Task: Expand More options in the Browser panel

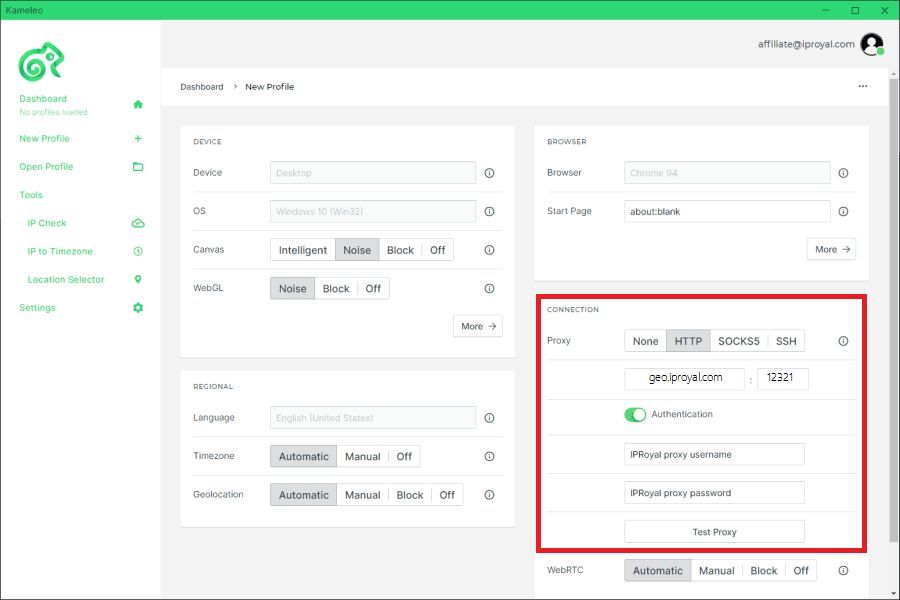Action: point(832,249)
